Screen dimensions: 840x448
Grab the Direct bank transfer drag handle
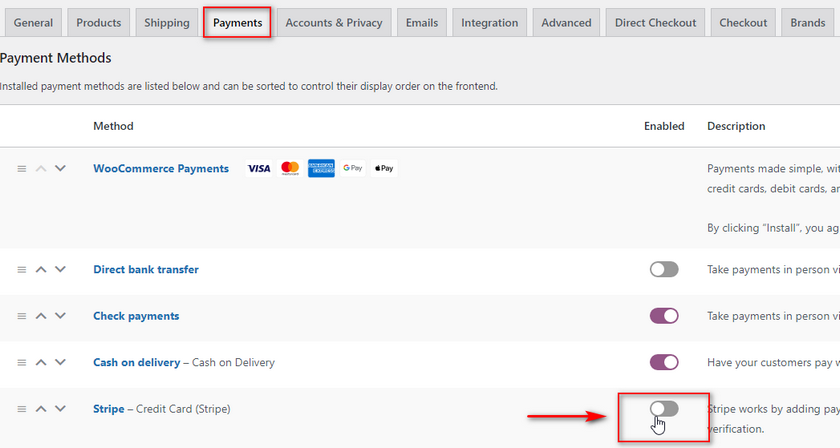(21, 270)
